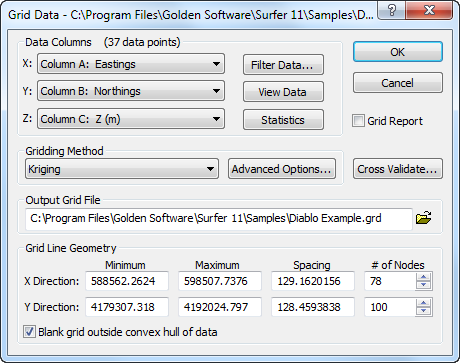Click the help question mark button

pyautogui.click(x=392, y=11)
